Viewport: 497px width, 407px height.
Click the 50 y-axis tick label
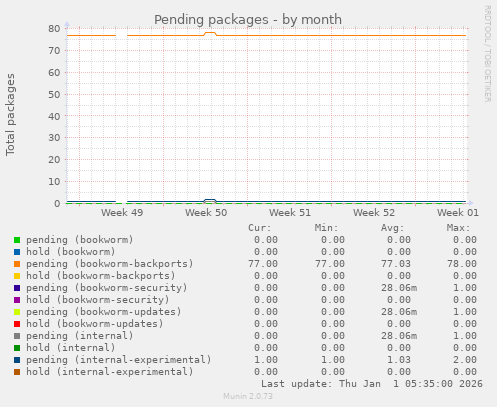[54, 94]
